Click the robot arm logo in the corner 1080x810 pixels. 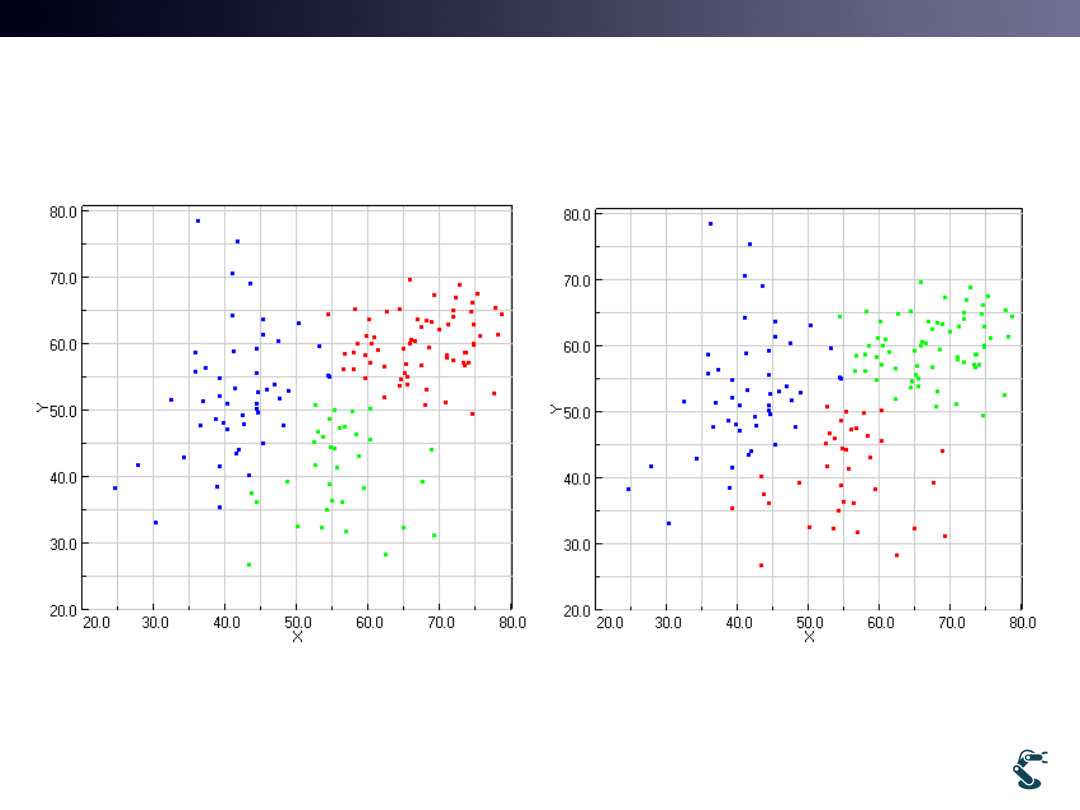1030,768
